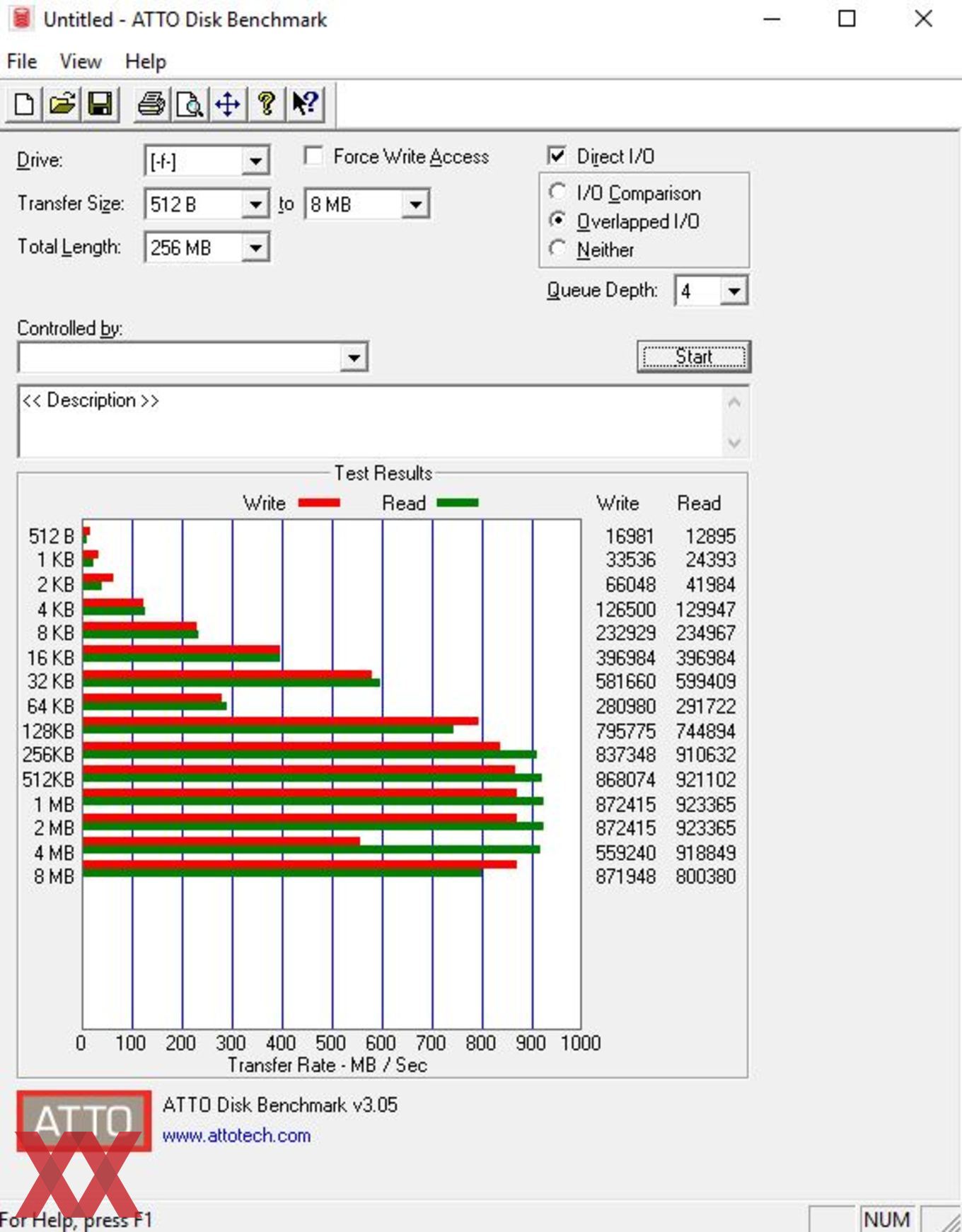This screenshot has width=962, height=1232.
Task: Click the ATTO Disk Benchmark v3.05 text
Action: (280, 1105)
